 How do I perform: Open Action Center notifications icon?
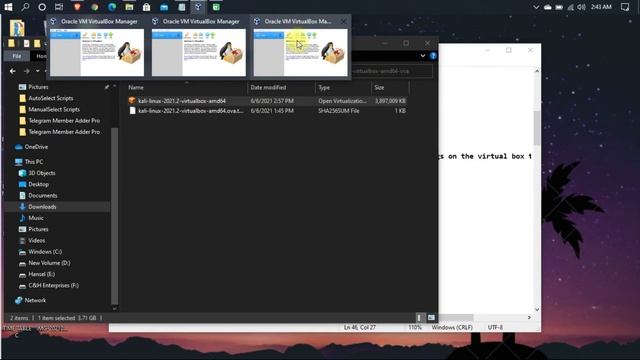point(624,7)
